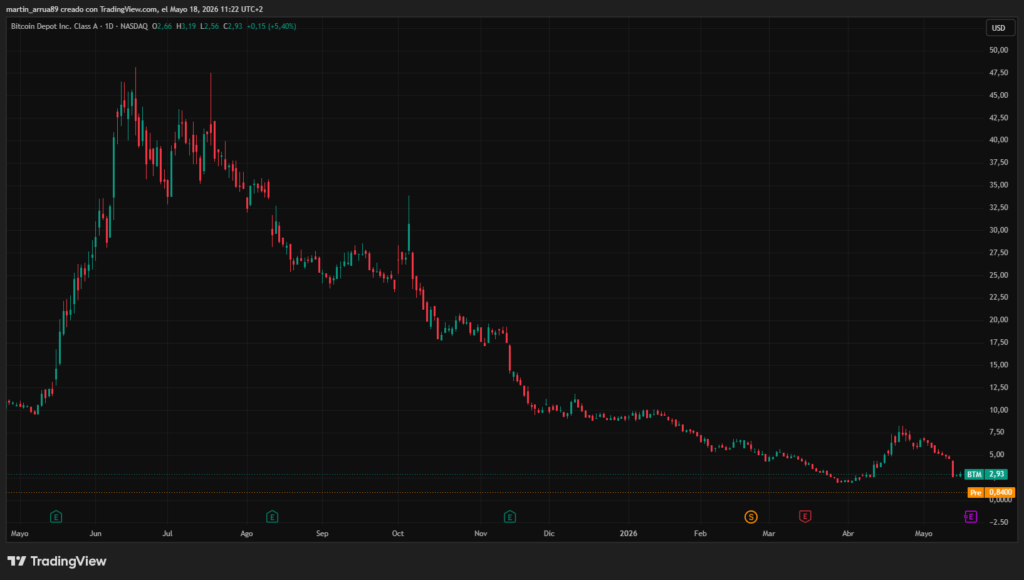Click the low value L2,56 in the legend
Screen dimensions: 1024x580
point(210,26)
